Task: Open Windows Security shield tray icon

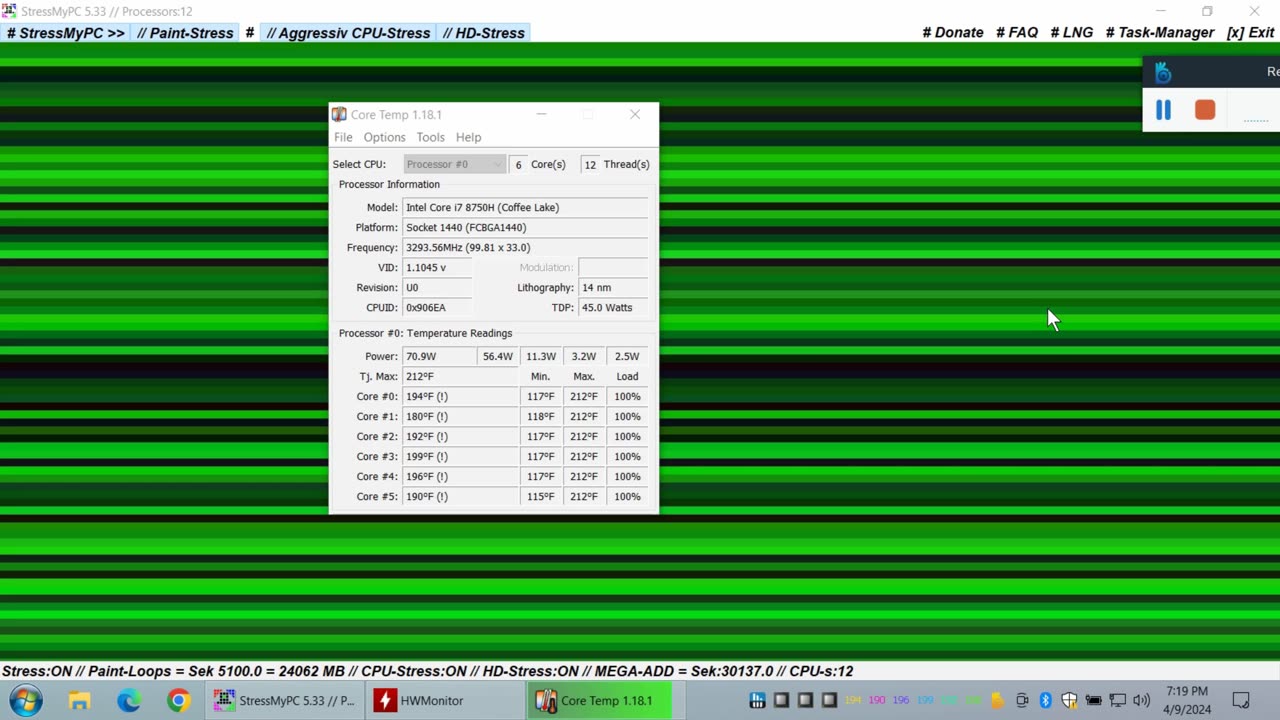Action: [x=1069, y=700]
